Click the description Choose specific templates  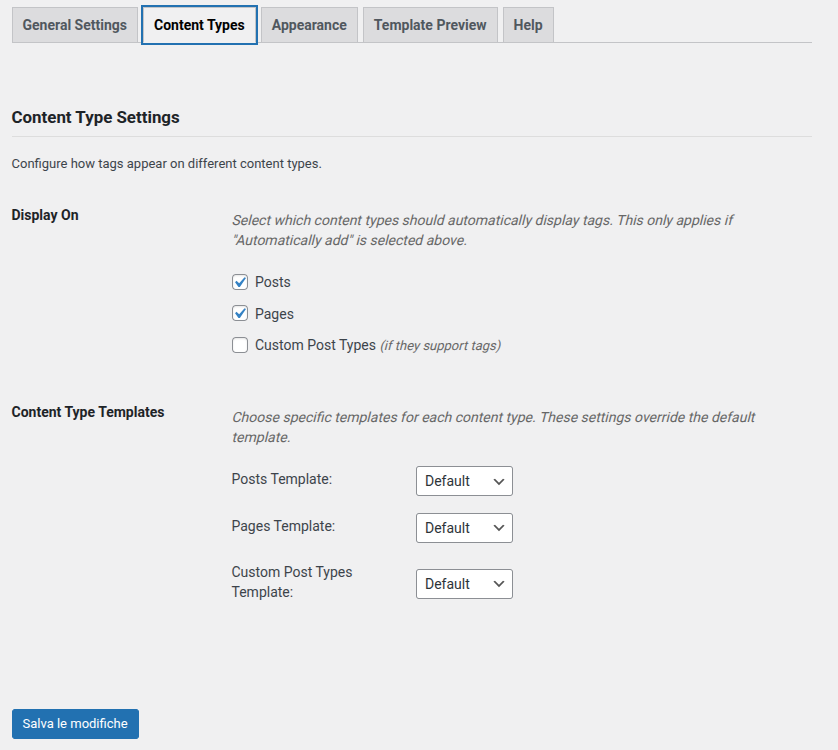point(493,427)
